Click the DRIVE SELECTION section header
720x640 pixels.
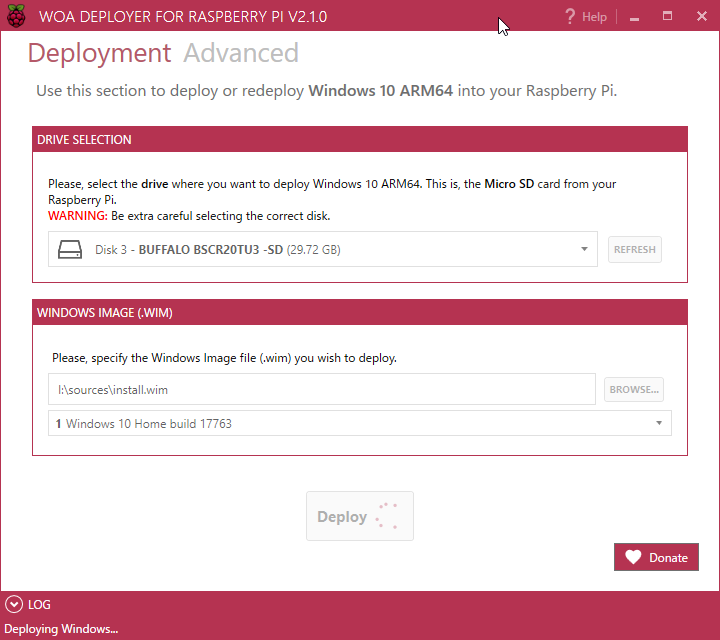[x=360, y=140]
